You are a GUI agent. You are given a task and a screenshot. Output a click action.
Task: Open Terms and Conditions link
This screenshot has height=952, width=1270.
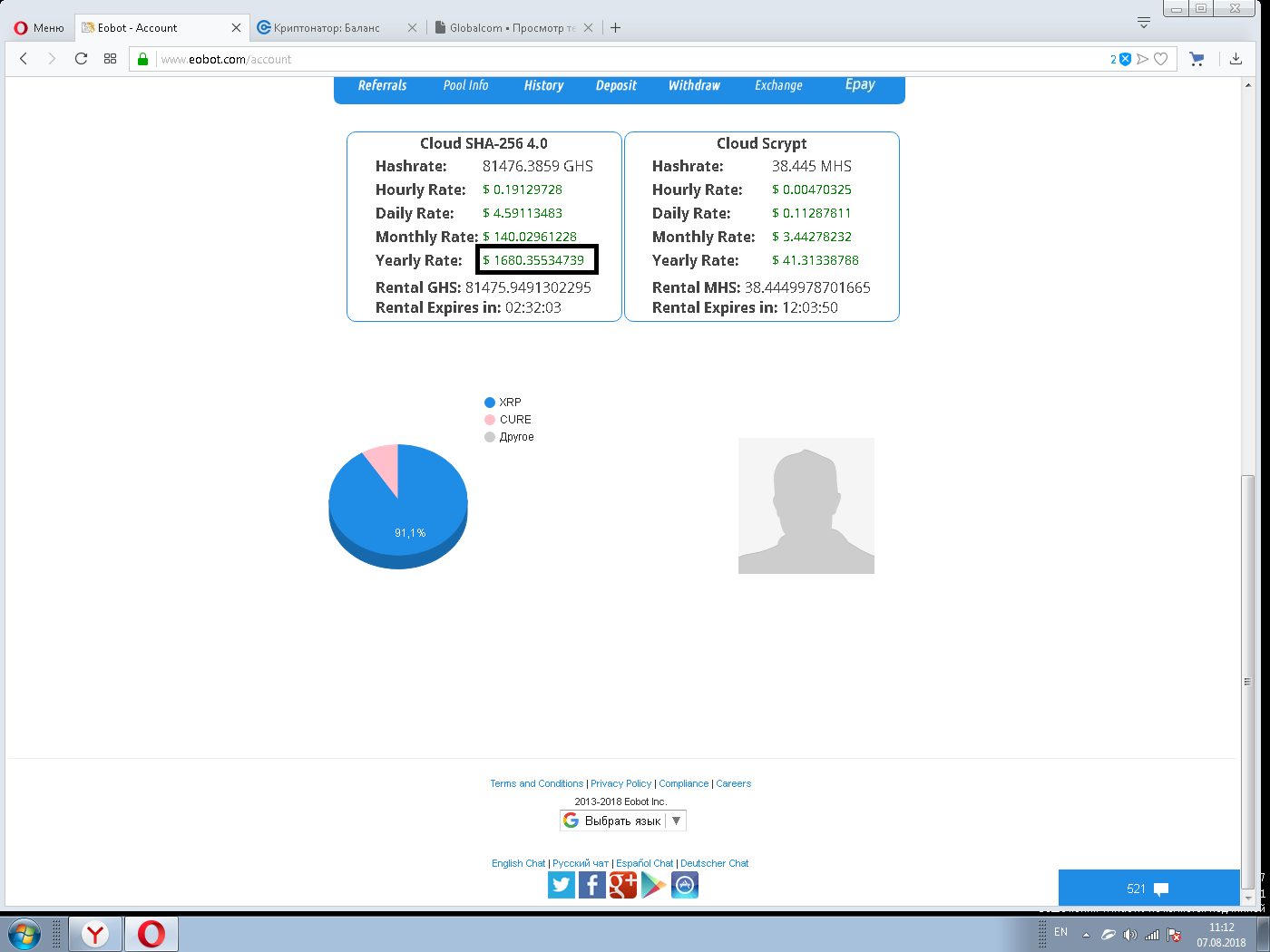[x=537, y=783]
